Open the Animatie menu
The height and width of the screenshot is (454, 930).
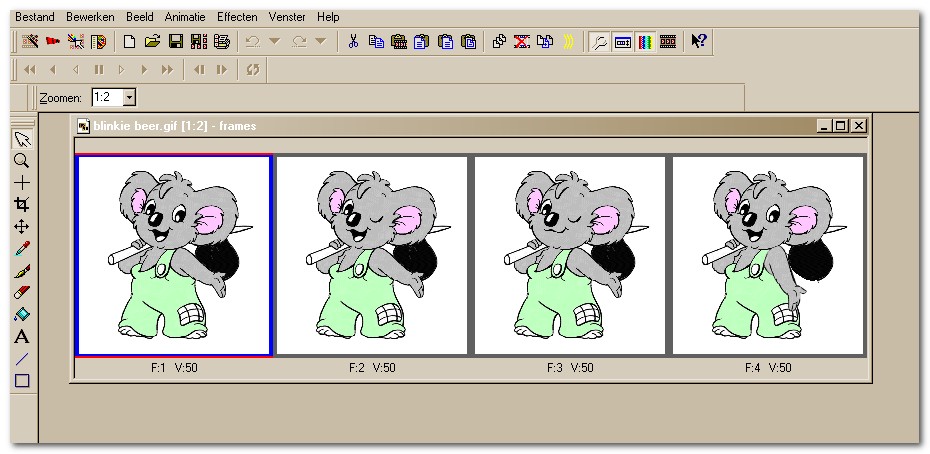coord(185,17)
